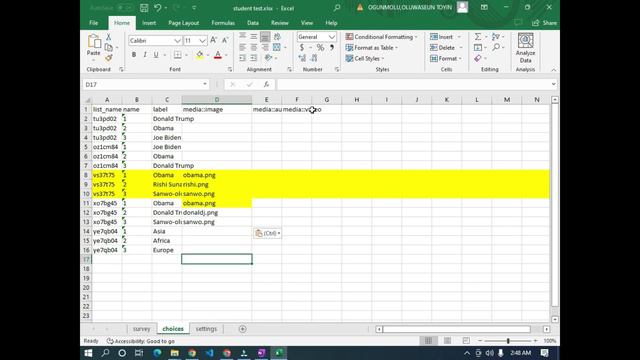The width and height of the screenshot is (640, 360).
Task: Toggle Italic formatting
Action: coord(144,55)
